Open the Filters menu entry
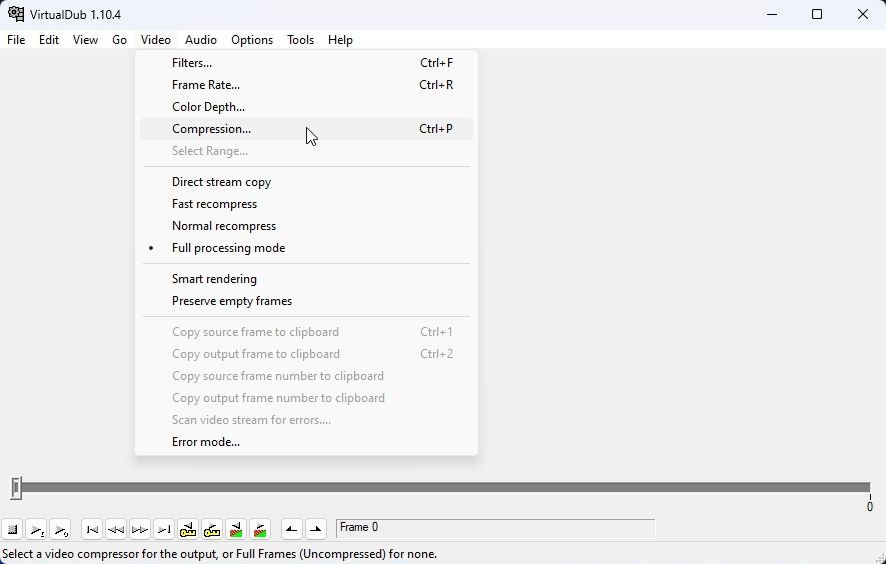Screen dimensions: 886x564 pyautogui.click(x=192, y=63)
